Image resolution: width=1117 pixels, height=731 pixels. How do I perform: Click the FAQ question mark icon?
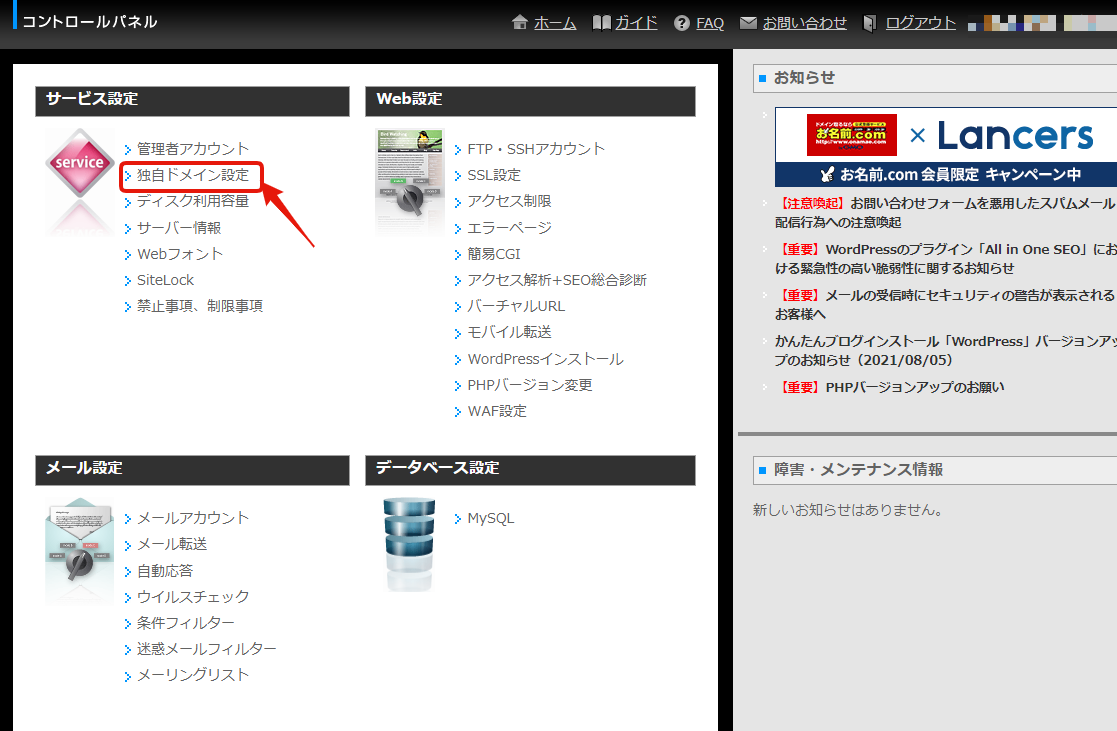click(682, 23)
